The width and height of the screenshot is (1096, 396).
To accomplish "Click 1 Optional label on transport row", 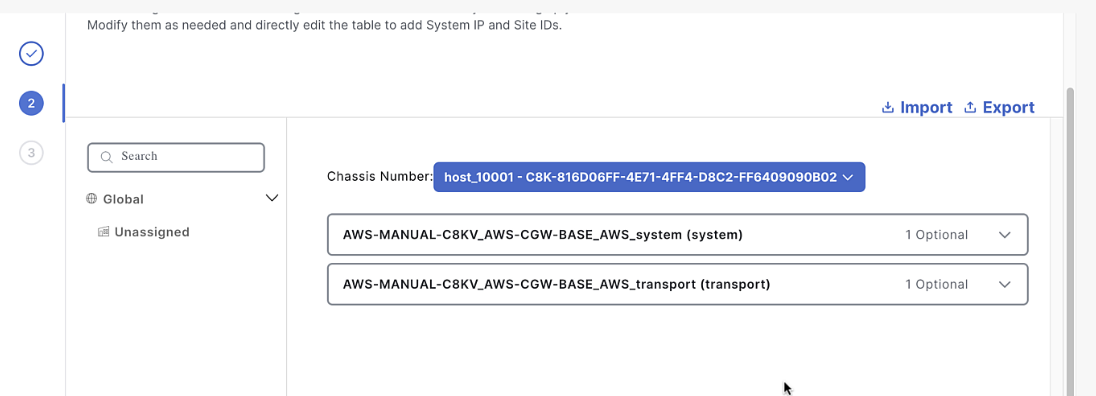I will pos(937,284).
